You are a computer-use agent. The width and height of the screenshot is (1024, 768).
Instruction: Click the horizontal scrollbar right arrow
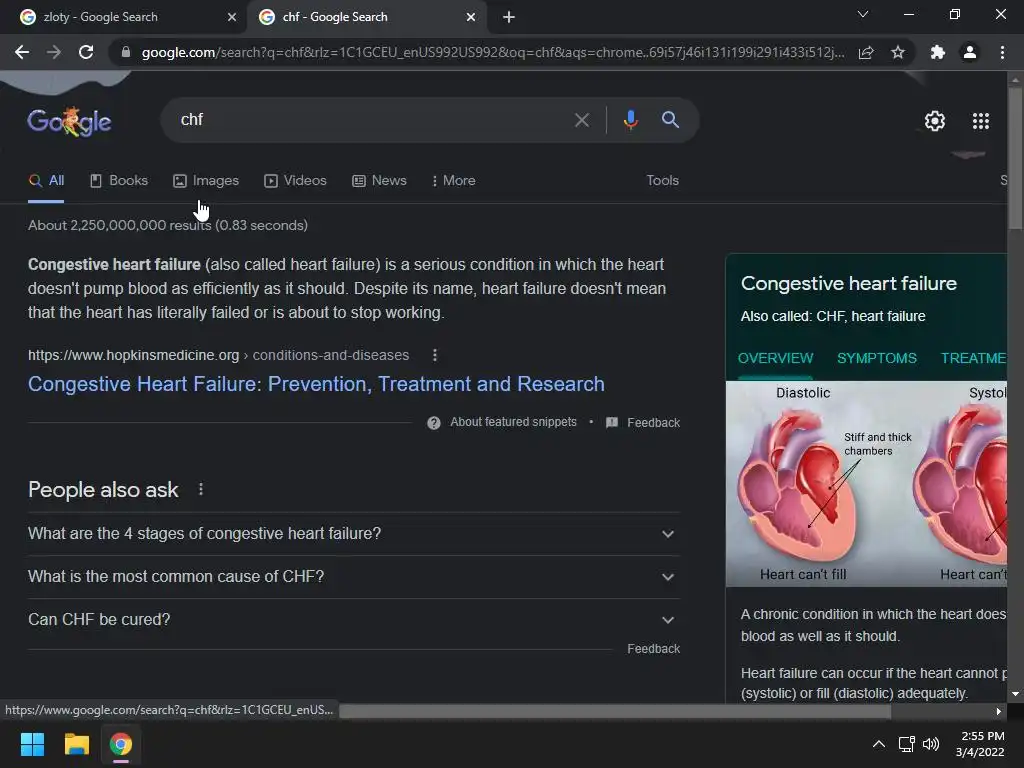coord(999,711)
